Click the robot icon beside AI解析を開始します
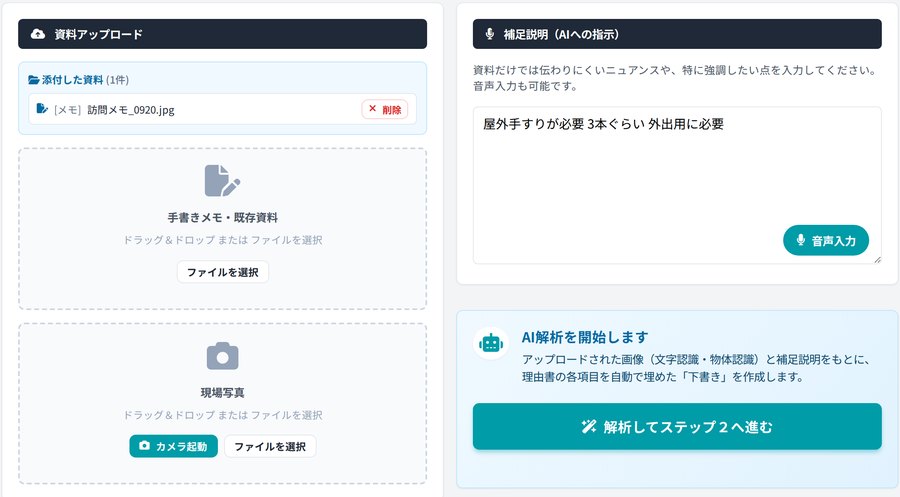The image size is (900, 497). tap(491, 343)
